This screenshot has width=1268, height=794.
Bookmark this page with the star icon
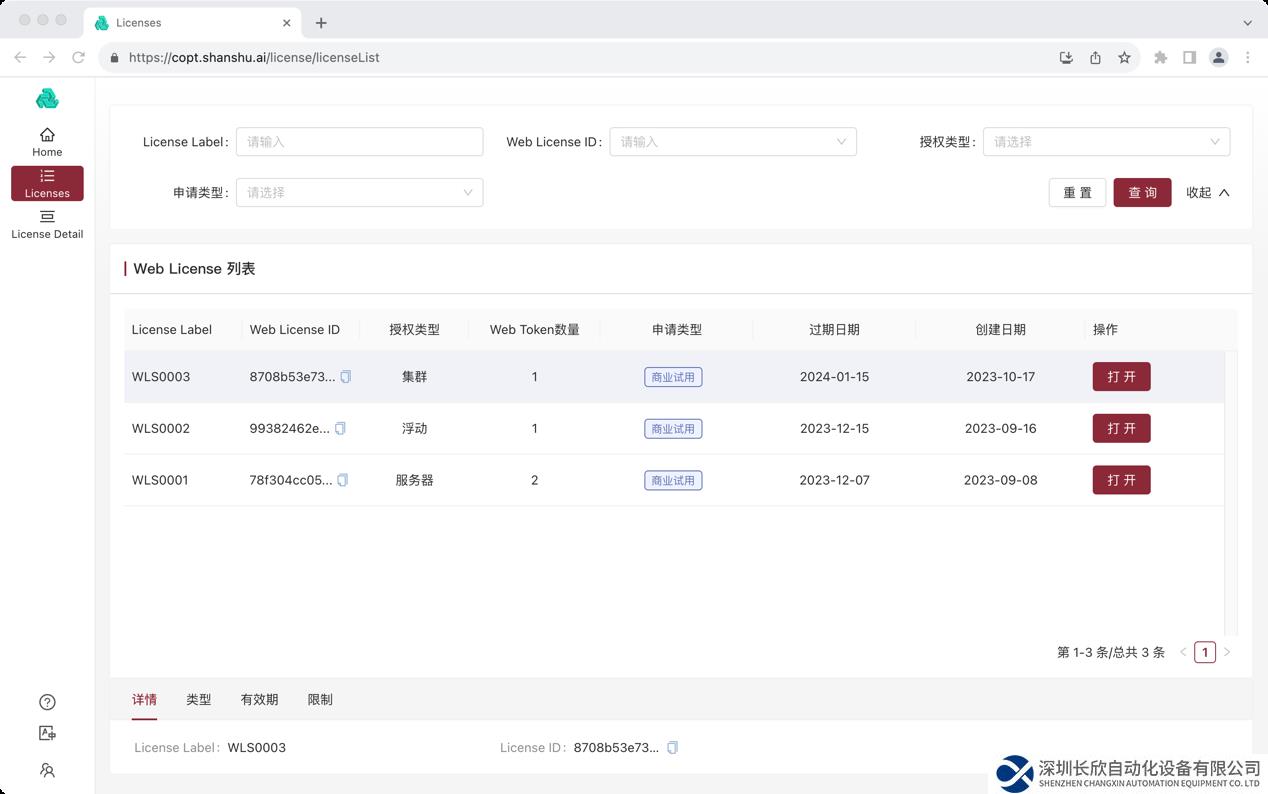[x=1124, y=58]
